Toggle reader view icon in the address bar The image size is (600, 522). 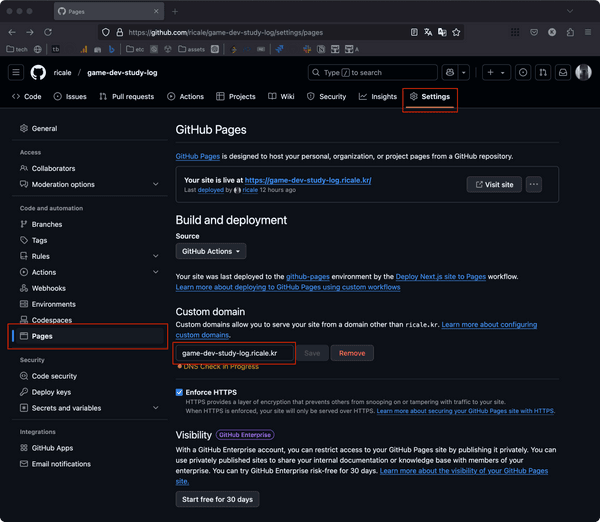pos(414,32)
